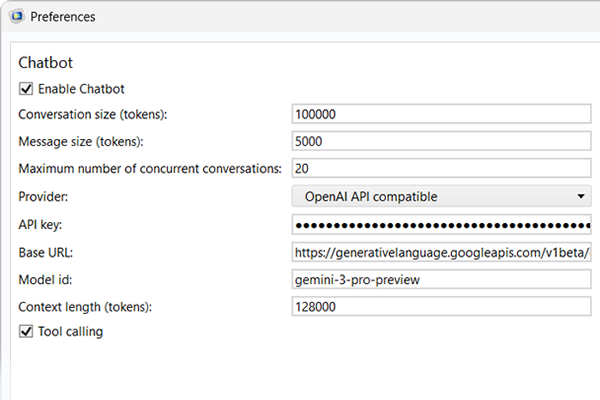Click inside the masked API key field
600x400 pixels.
[x=442, y=225]
